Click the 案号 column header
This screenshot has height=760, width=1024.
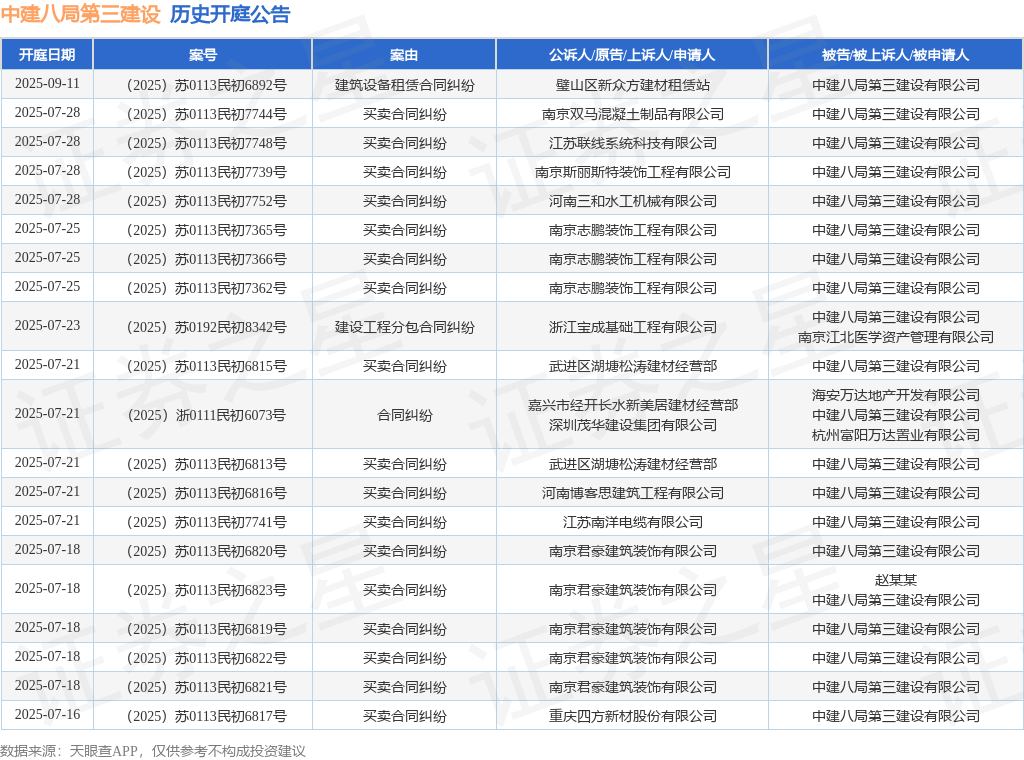tap(202, 55)
